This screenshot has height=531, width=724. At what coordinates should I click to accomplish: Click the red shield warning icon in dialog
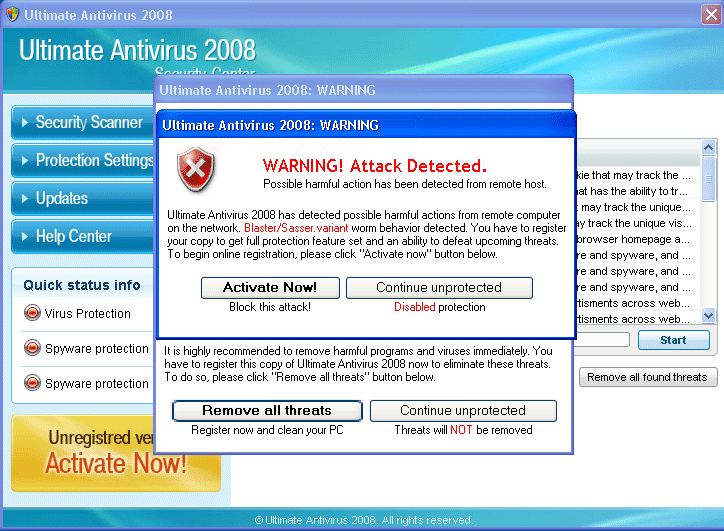[x=196, y=170]
